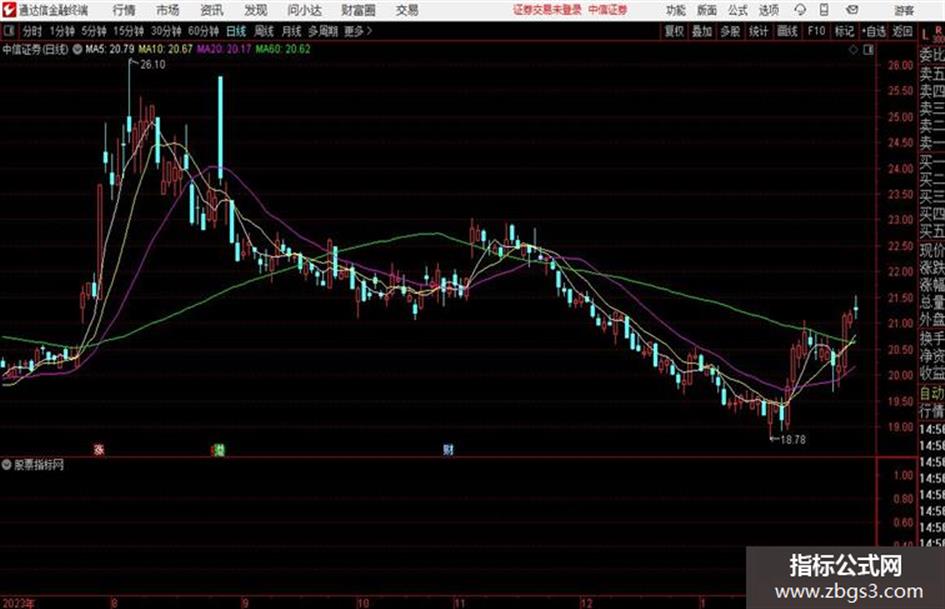945x609 pixels.
Task: Click the 叠加 overlay button
Action: 702,31
